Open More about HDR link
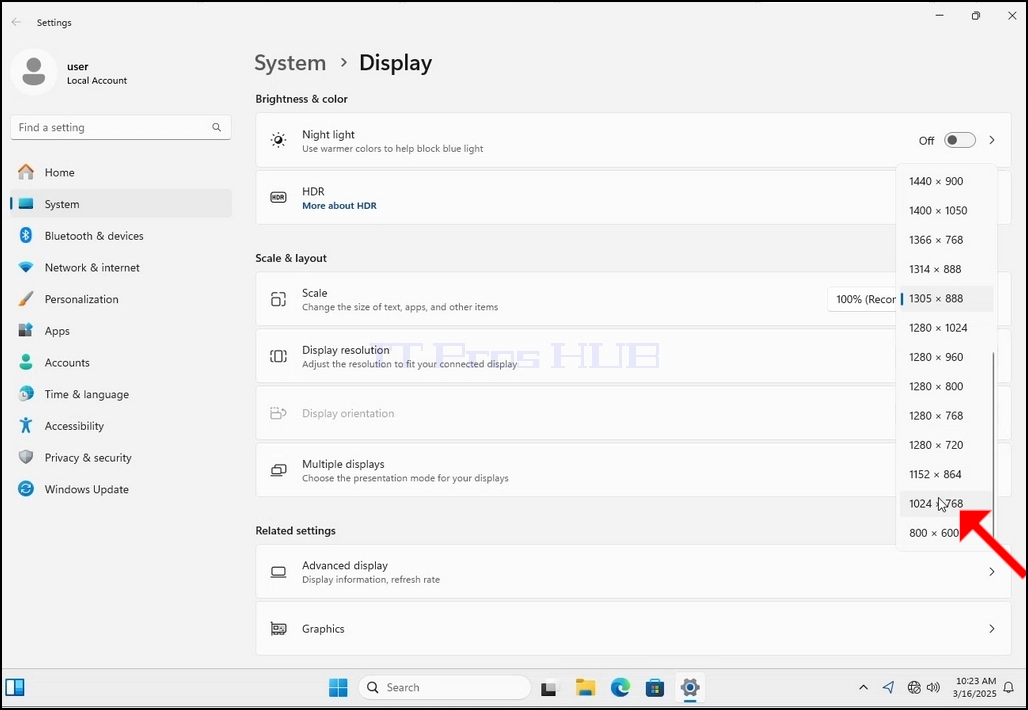Screen dimensions: 1028x710 tap(339, 206)
